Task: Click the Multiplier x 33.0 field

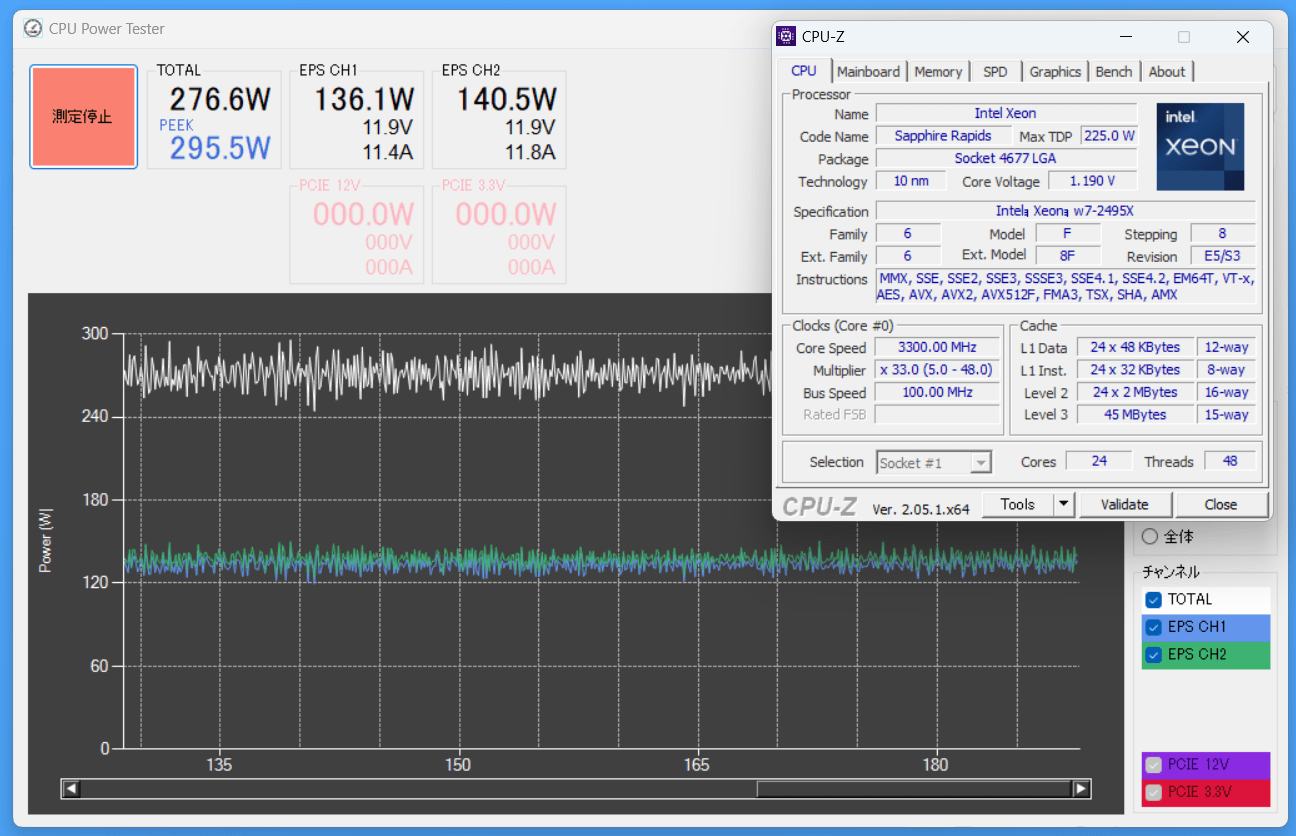Action: click(x=937, y=370)
